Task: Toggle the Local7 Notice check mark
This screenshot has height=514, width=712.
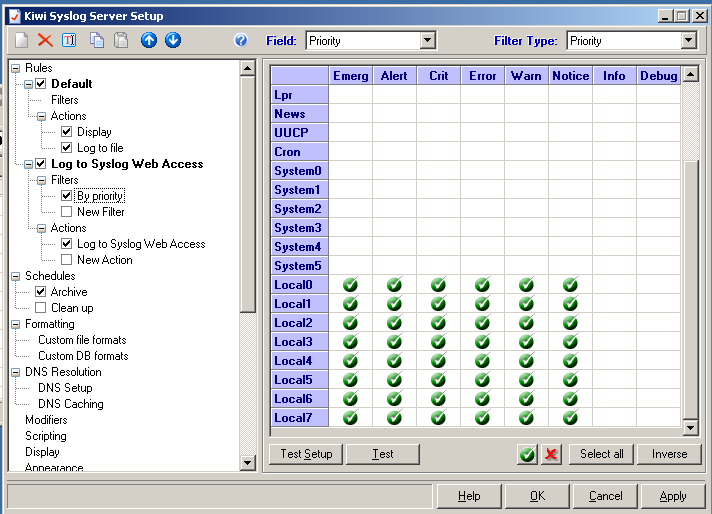Action: [570, 418]
